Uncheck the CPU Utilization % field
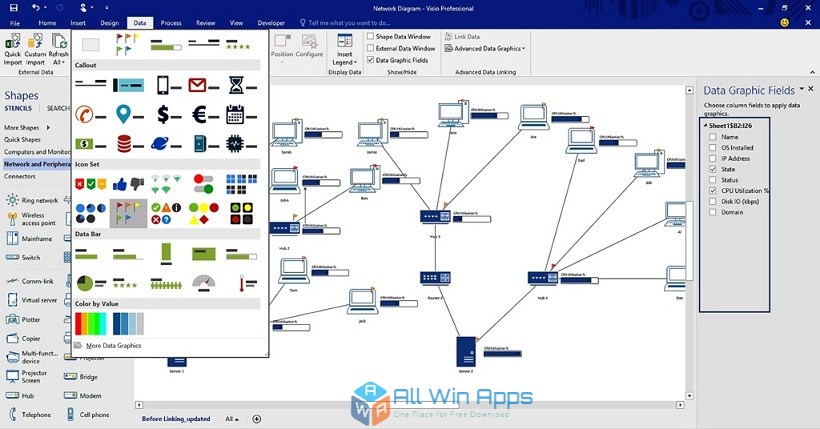 pyautogui.click(x=712, y=190)
